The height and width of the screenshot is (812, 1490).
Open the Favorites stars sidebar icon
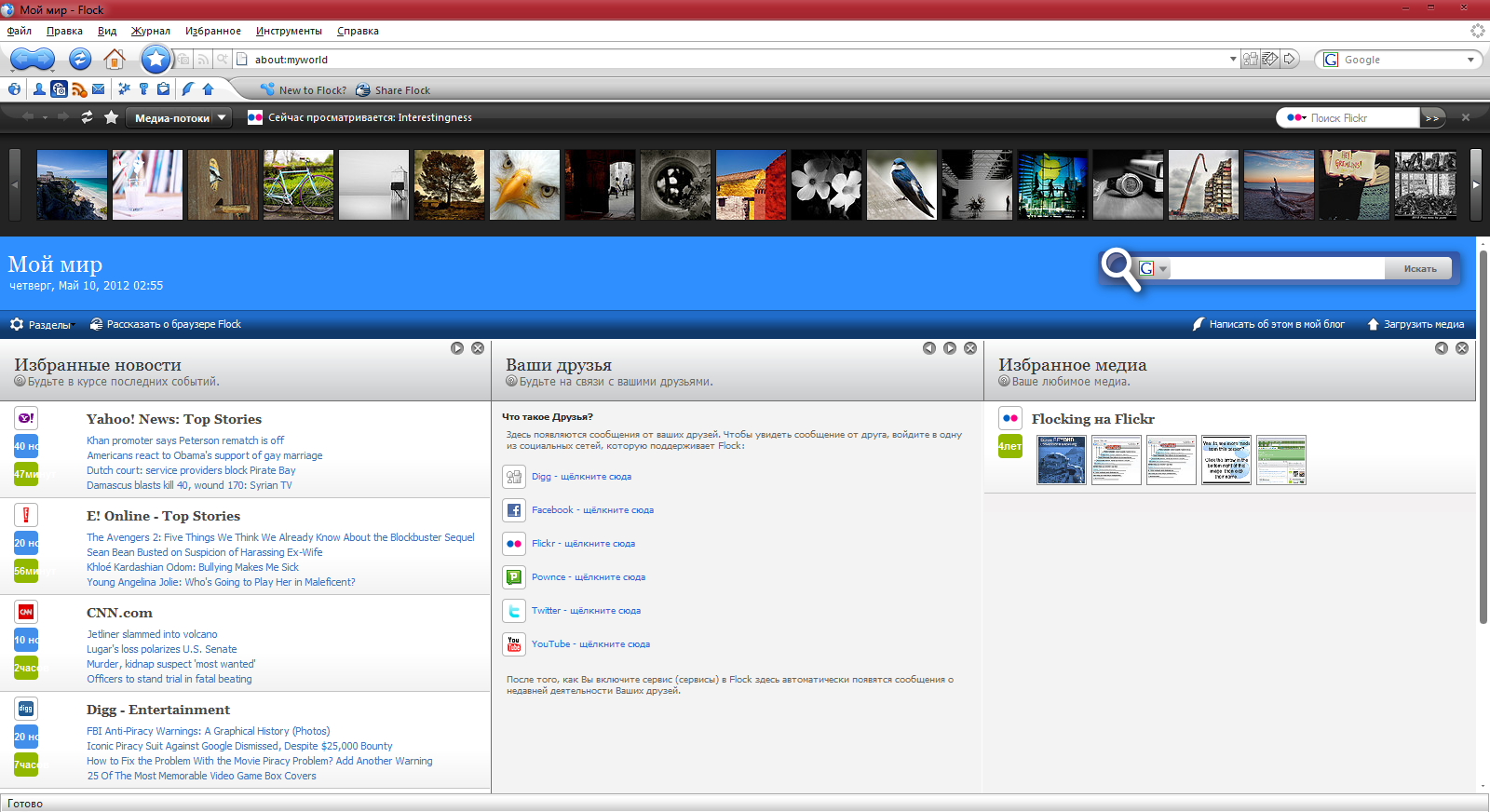[x=124, y=89]
